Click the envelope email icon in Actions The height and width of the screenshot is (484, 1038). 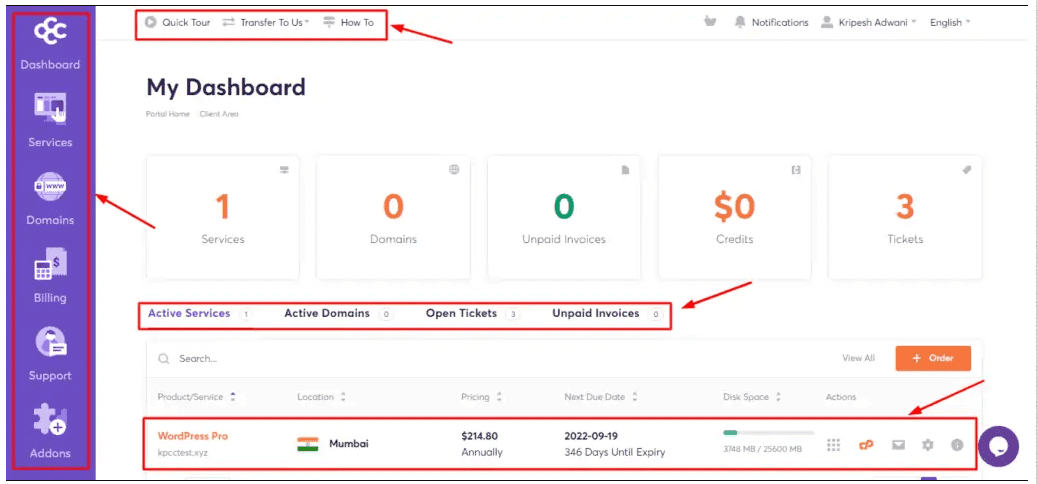pos(898,445)
